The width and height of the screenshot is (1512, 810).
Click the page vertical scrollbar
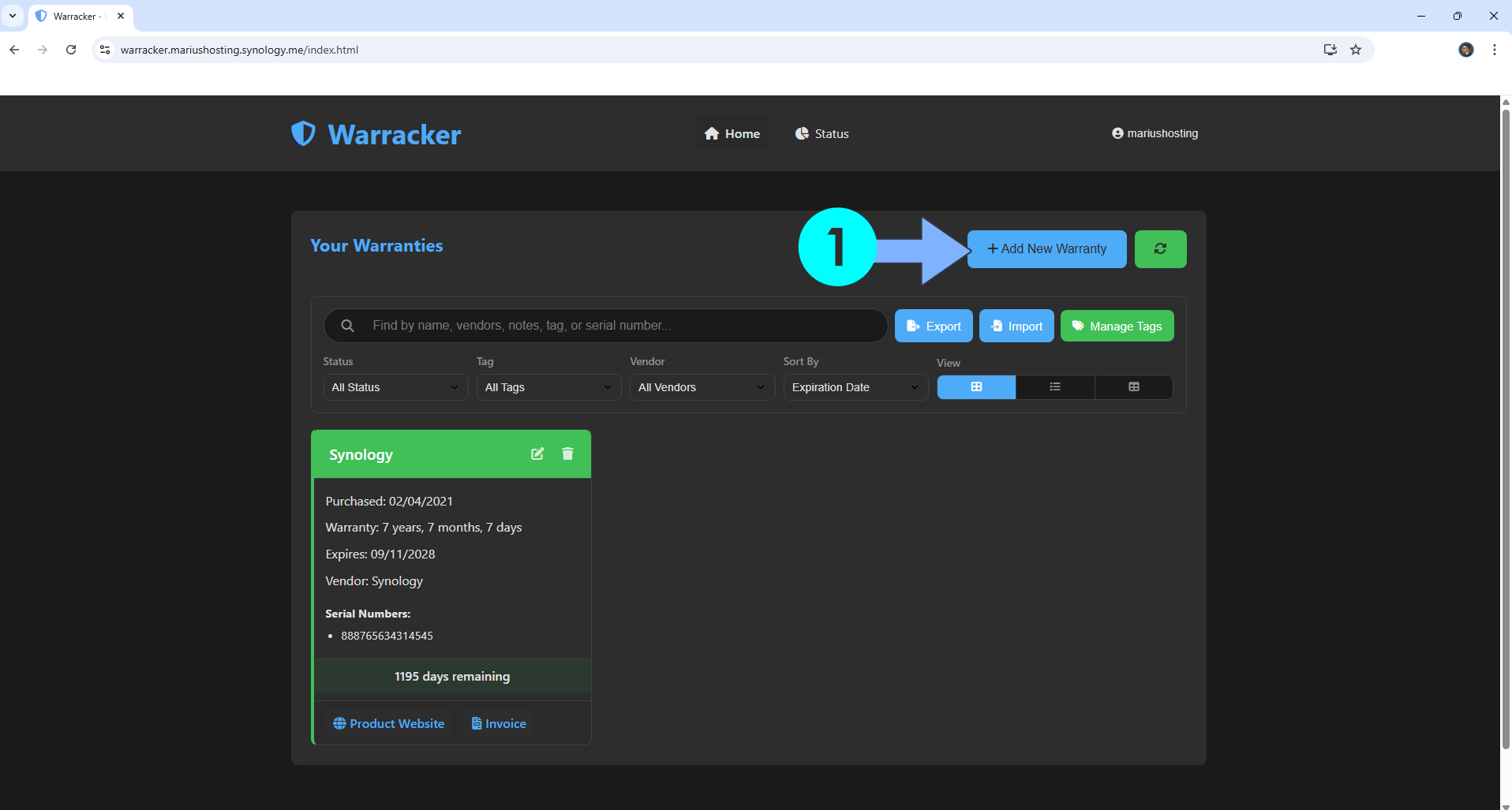point(1506,430)
